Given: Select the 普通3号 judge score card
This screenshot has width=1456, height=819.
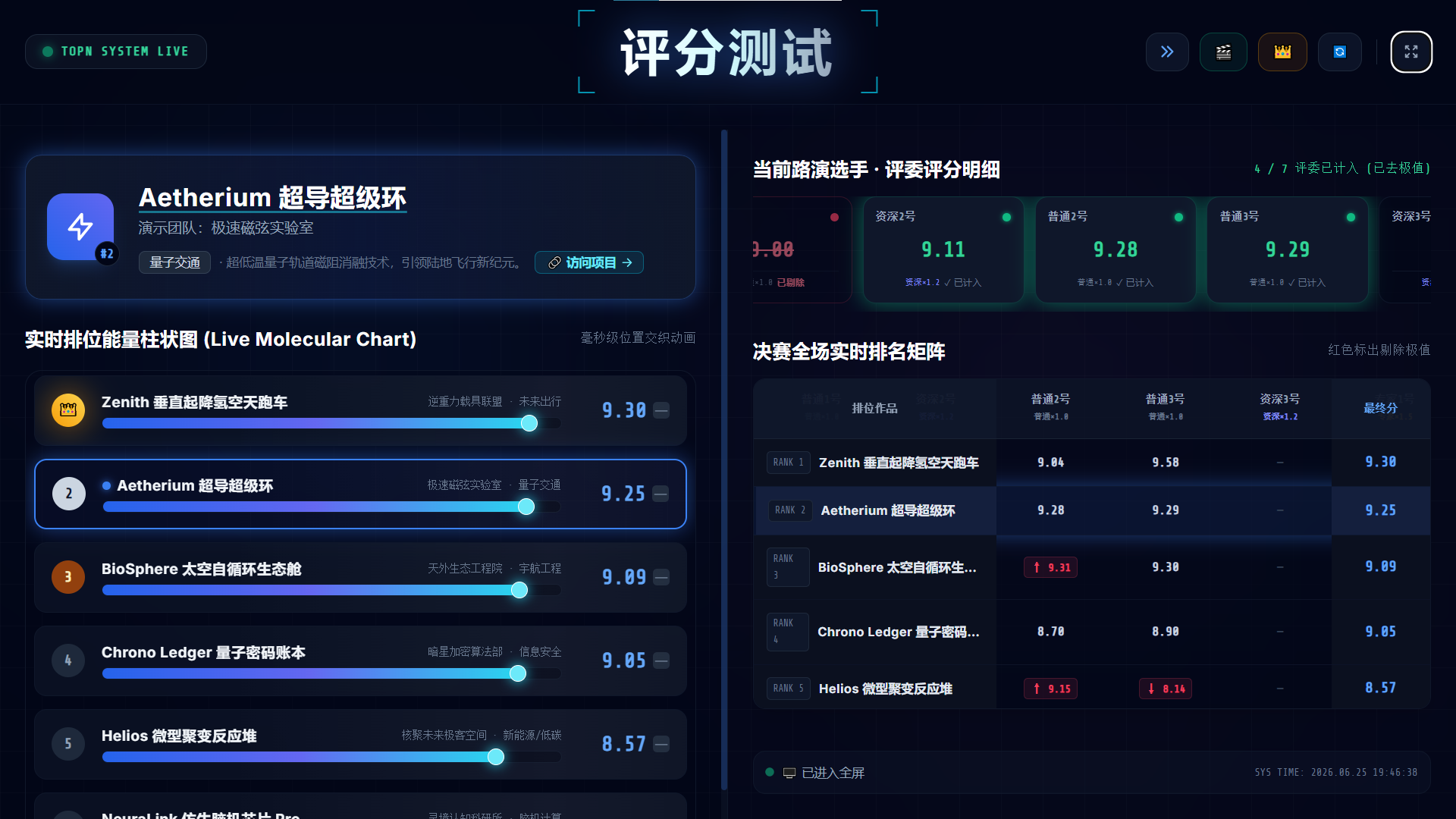Looking at the screenshot, I should 1288,250.
